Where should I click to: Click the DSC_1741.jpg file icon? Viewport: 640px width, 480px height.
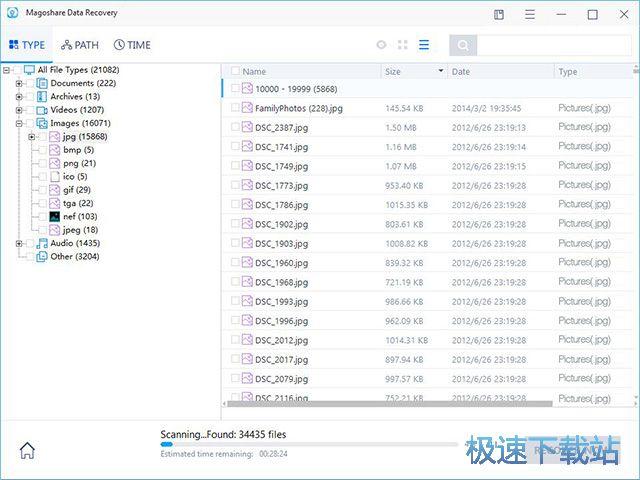[247, 146]
